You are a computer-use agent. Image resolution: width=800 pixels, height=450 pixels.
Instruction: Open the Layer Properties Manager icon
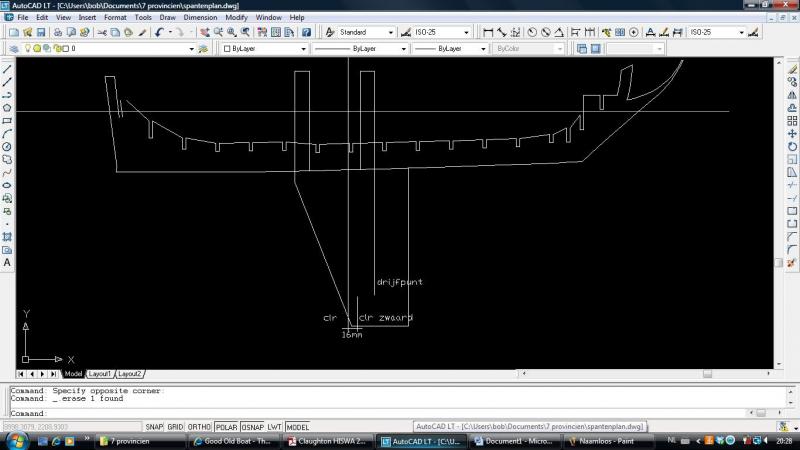point(14,48)
